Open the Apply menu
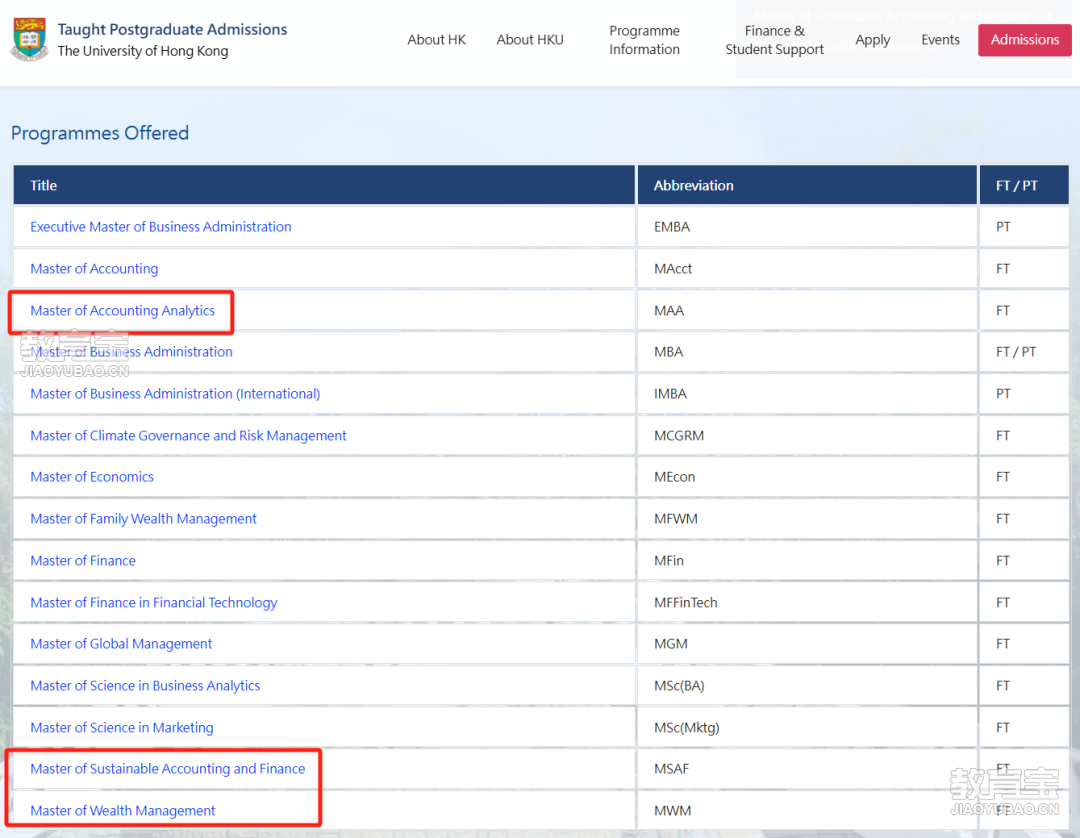The height and width of the screenshot is (838, 1080). click(x=873, y=40)
